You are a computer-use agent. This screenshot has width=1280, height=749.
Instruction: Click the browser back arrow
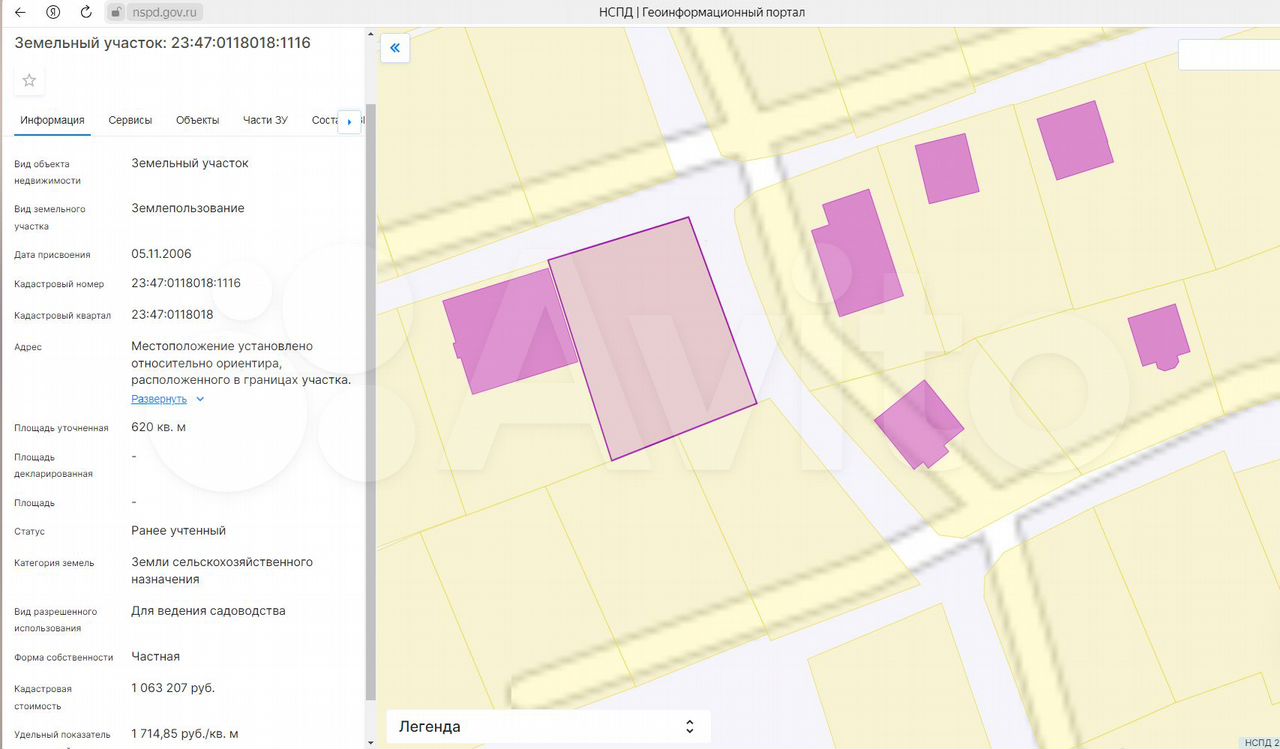point(20,12)
